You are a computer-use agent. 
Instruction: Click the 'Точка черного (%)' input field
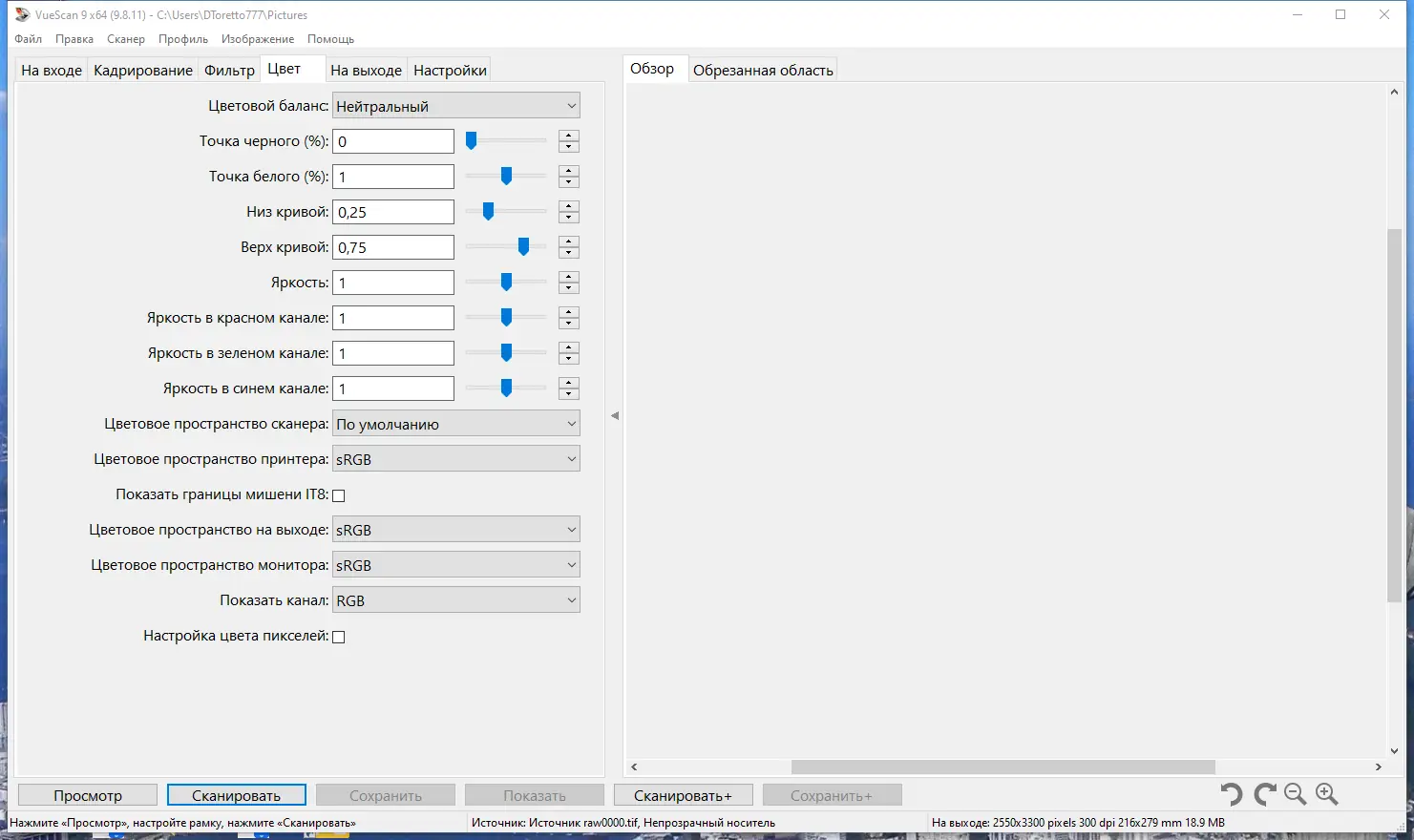(x=393, y=141)
